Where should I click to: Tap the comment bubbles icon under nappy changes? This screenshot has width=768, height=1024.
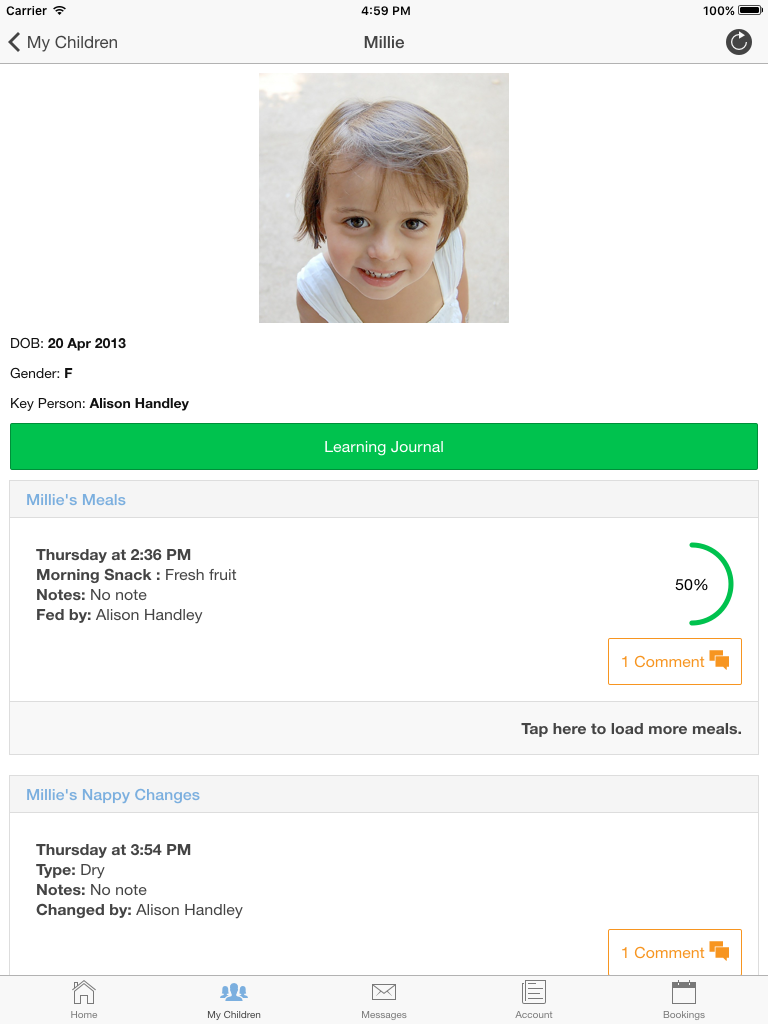[719, 951]
